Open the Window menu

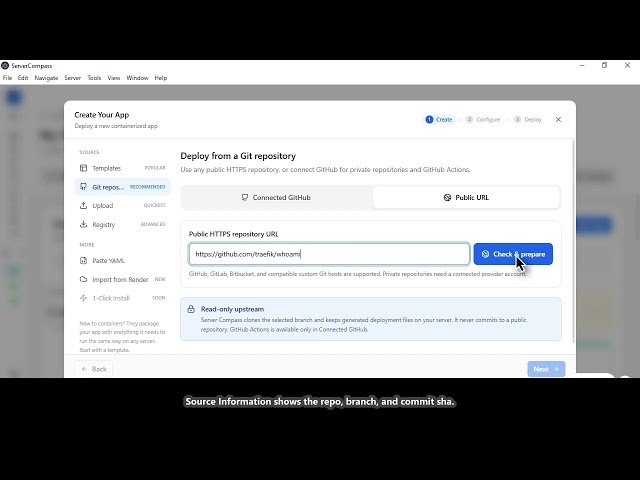tap(137, 78)
